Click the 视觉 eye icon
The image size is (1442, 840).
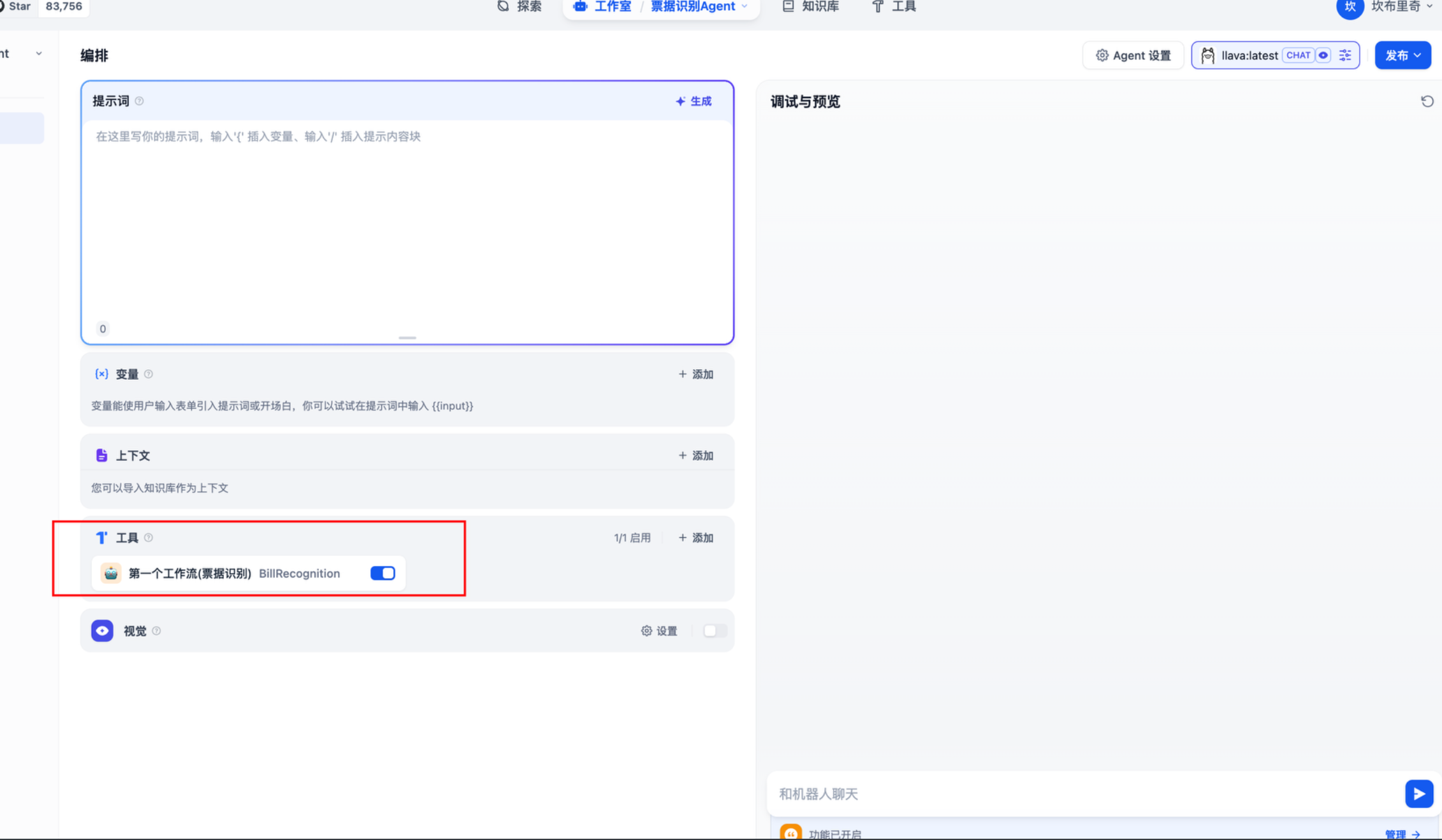click(102, 630)
